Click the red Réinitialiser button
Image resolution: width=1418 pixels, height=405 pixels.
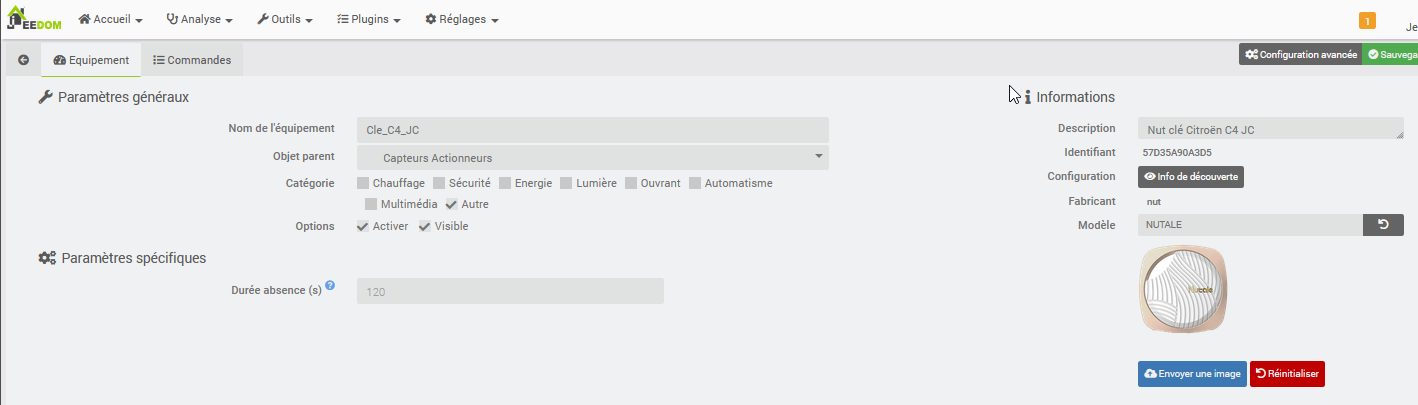(x=1287, y=374)
